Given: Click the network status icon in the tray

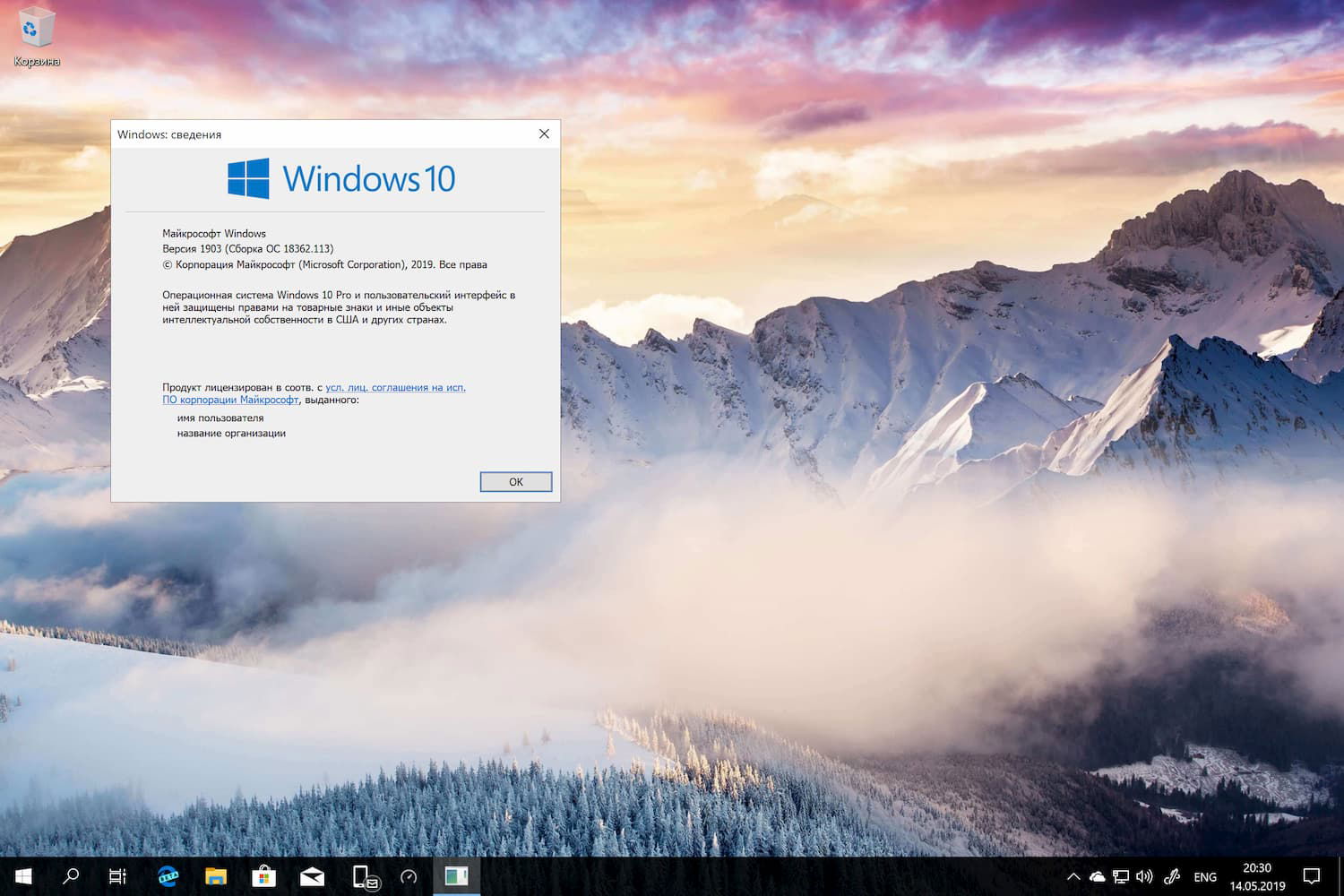Looking at the screenshot, I should pyautogui.click(x=1120, y=876).
